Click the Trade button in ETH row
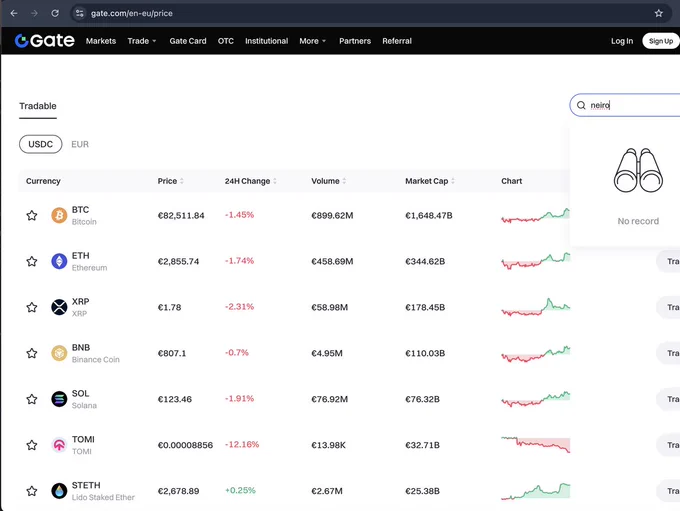The height and width of the screenshot is (511, 680). (668, 261)
